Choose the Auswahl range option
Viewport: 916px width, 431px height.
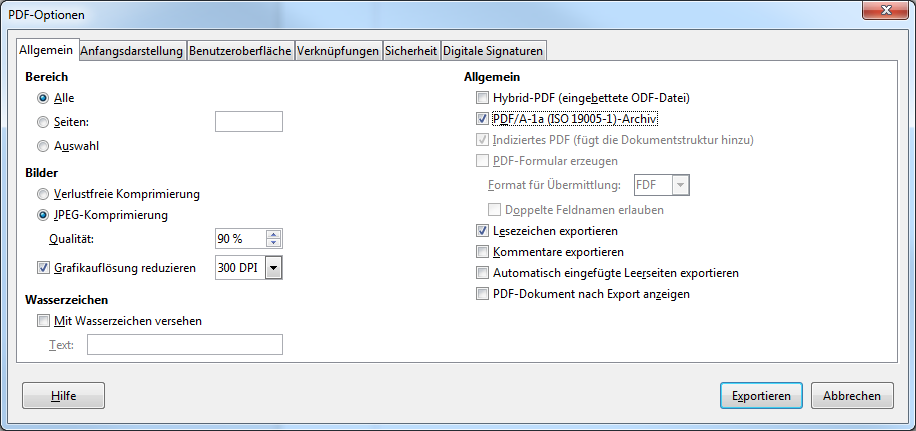pos(43,146)
